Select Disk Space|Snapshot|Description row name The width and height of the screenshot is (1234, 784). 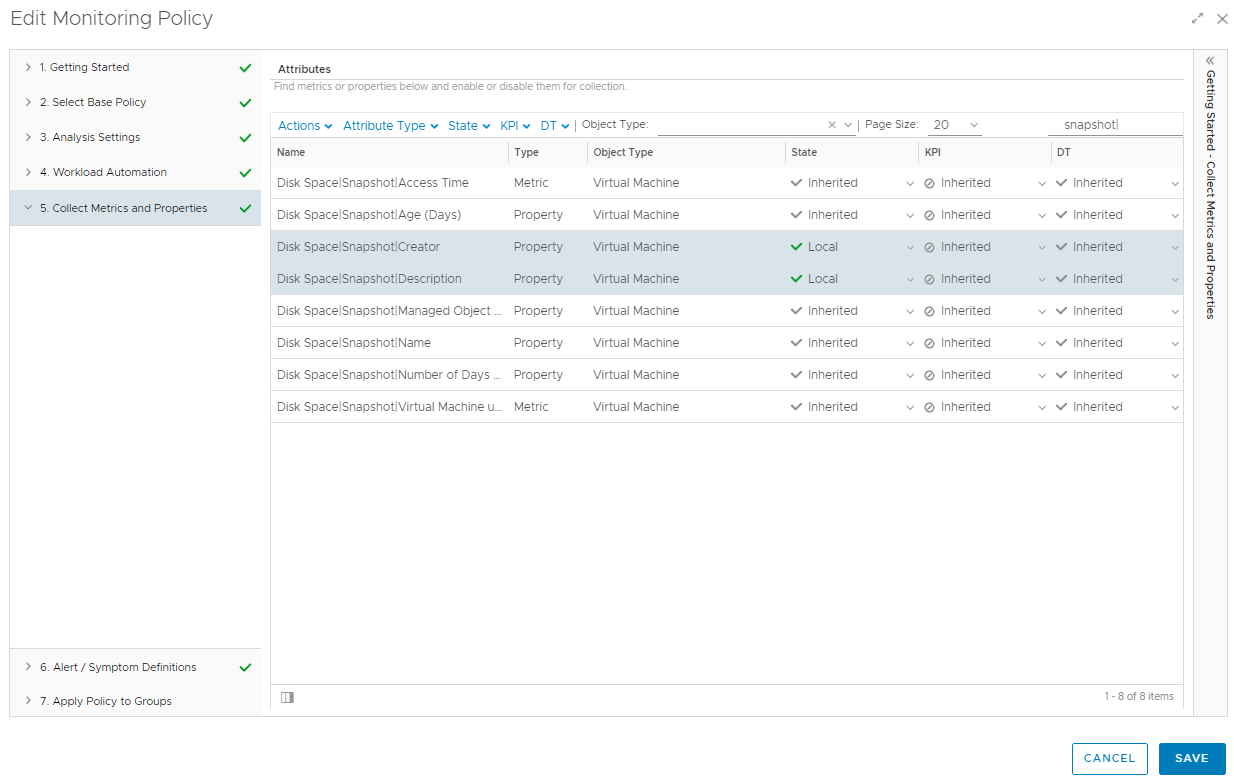tap(369, 279)
